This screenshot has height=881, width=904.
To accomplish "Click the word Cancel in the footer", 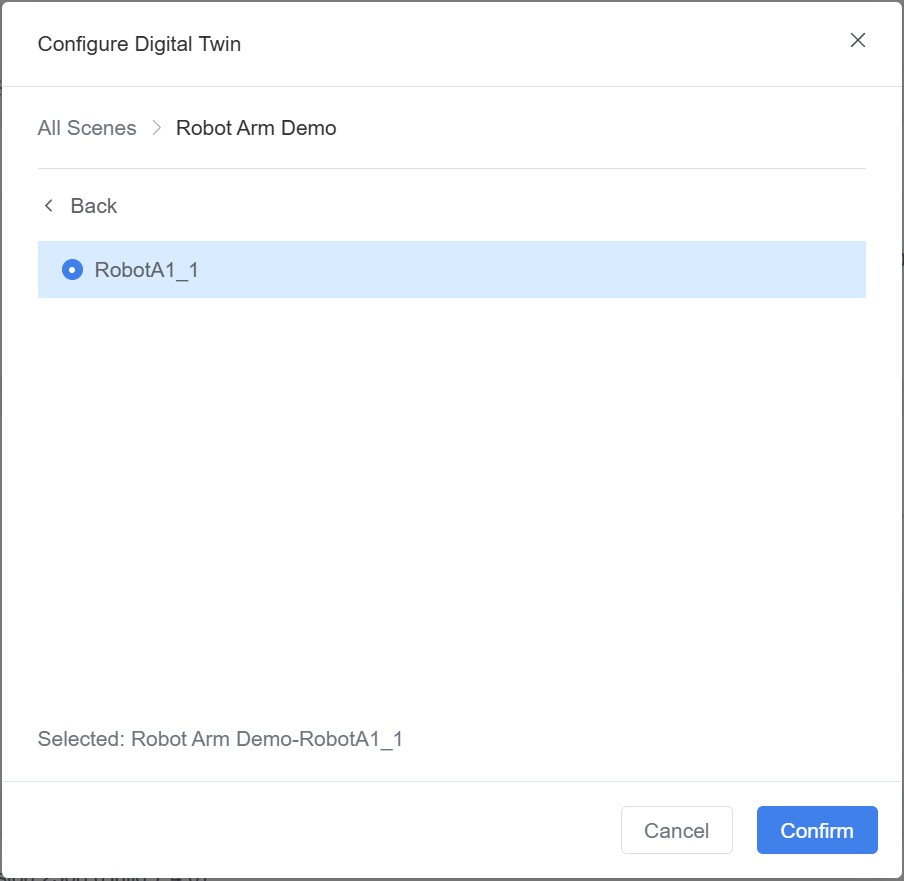I will tap(677, 831).
